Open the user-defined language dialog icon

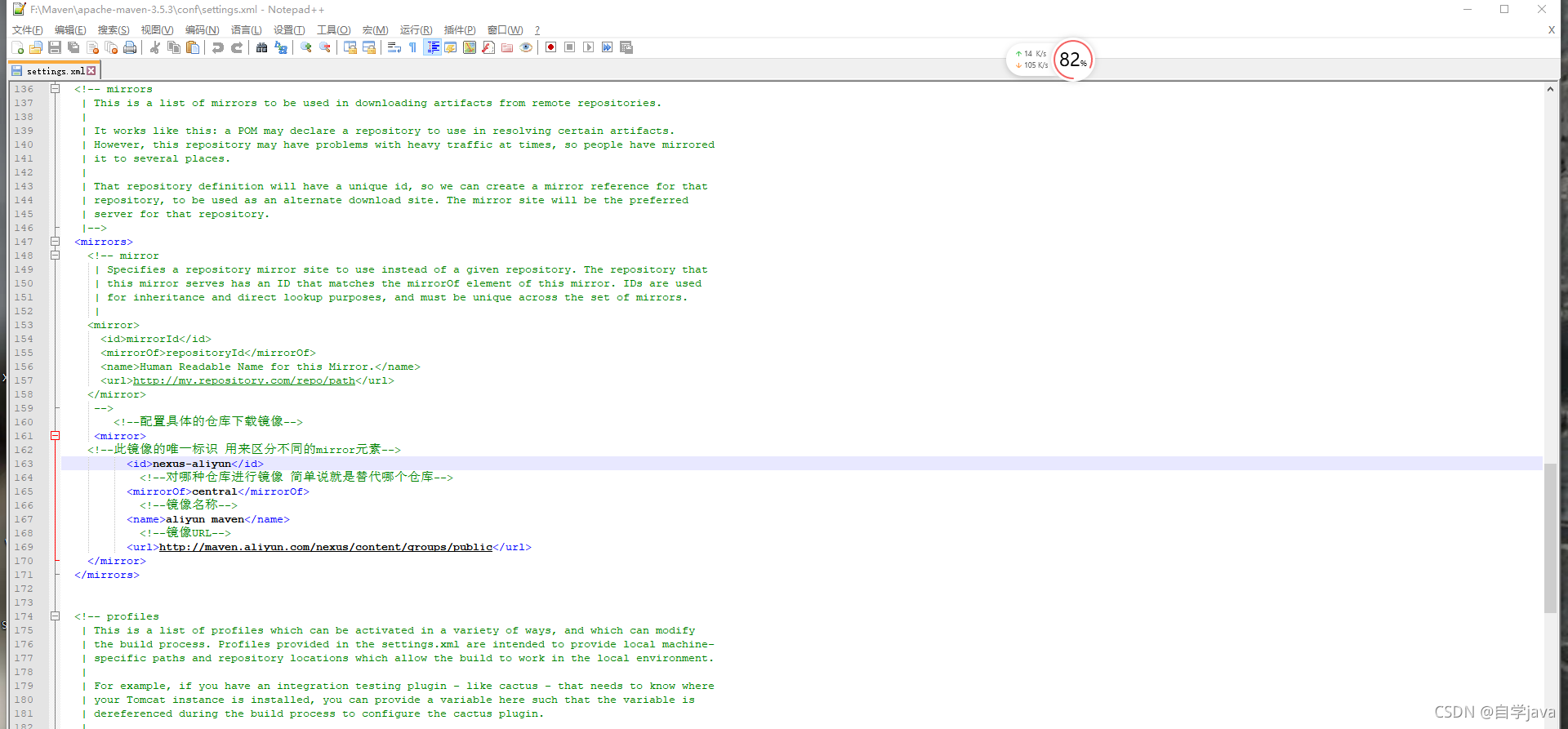pyautogui.click(x=451, y=47)
